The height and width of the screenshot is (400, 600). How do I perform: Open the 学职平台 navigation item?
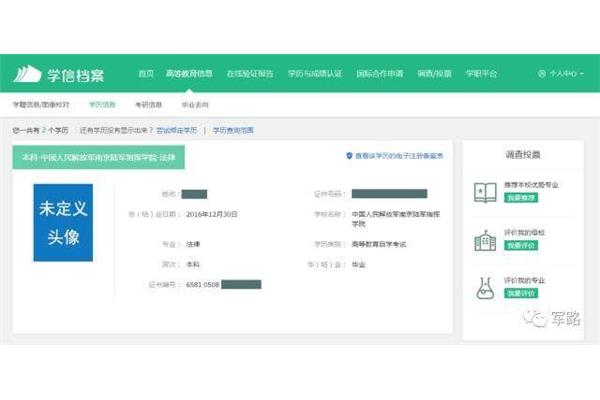coord(481,73)
